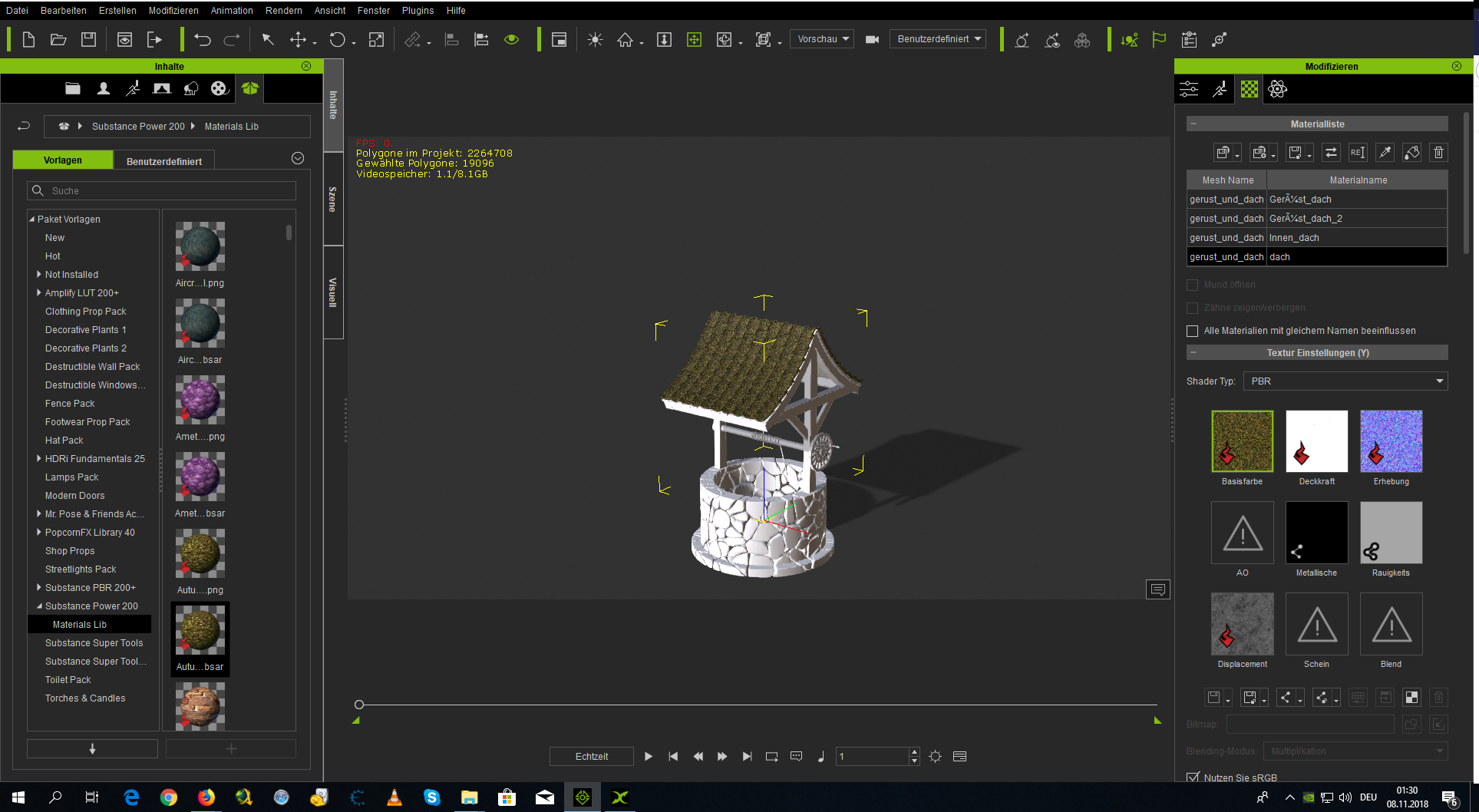1479x812 pixels.
Task: Click the material eyedropper picker icon
Action: click(x=1385, y=153)
